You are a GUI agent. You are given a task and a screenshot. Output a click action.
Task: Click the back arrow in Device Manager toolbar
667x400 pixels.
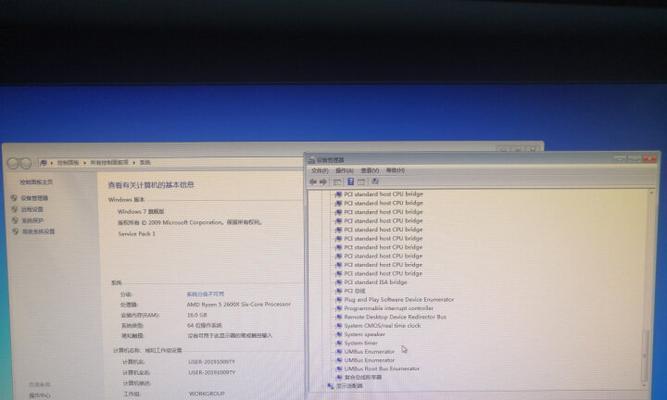click(x=313, y=182)
